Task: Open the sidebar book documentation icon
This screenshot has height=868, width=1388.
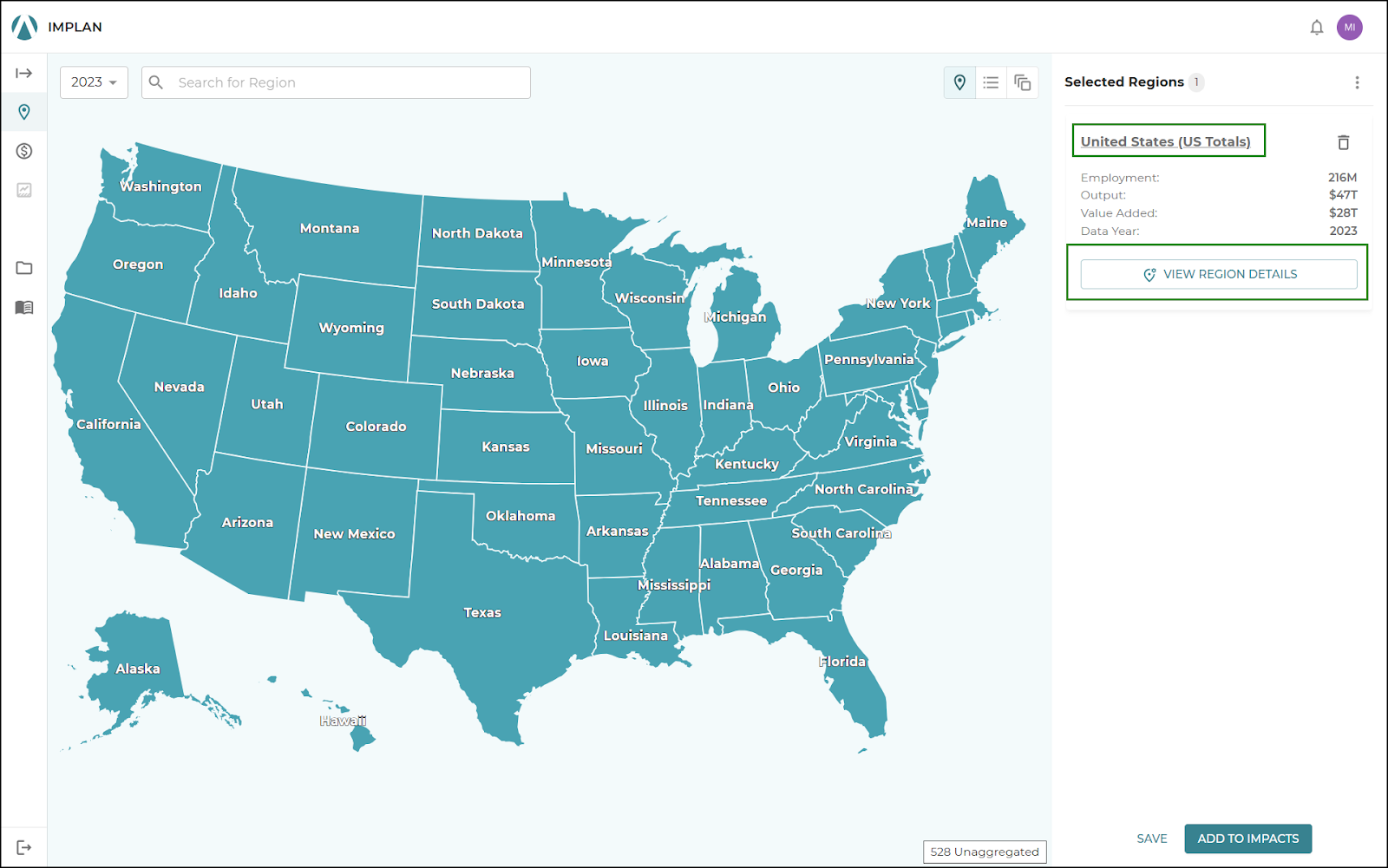Action: 24,307
